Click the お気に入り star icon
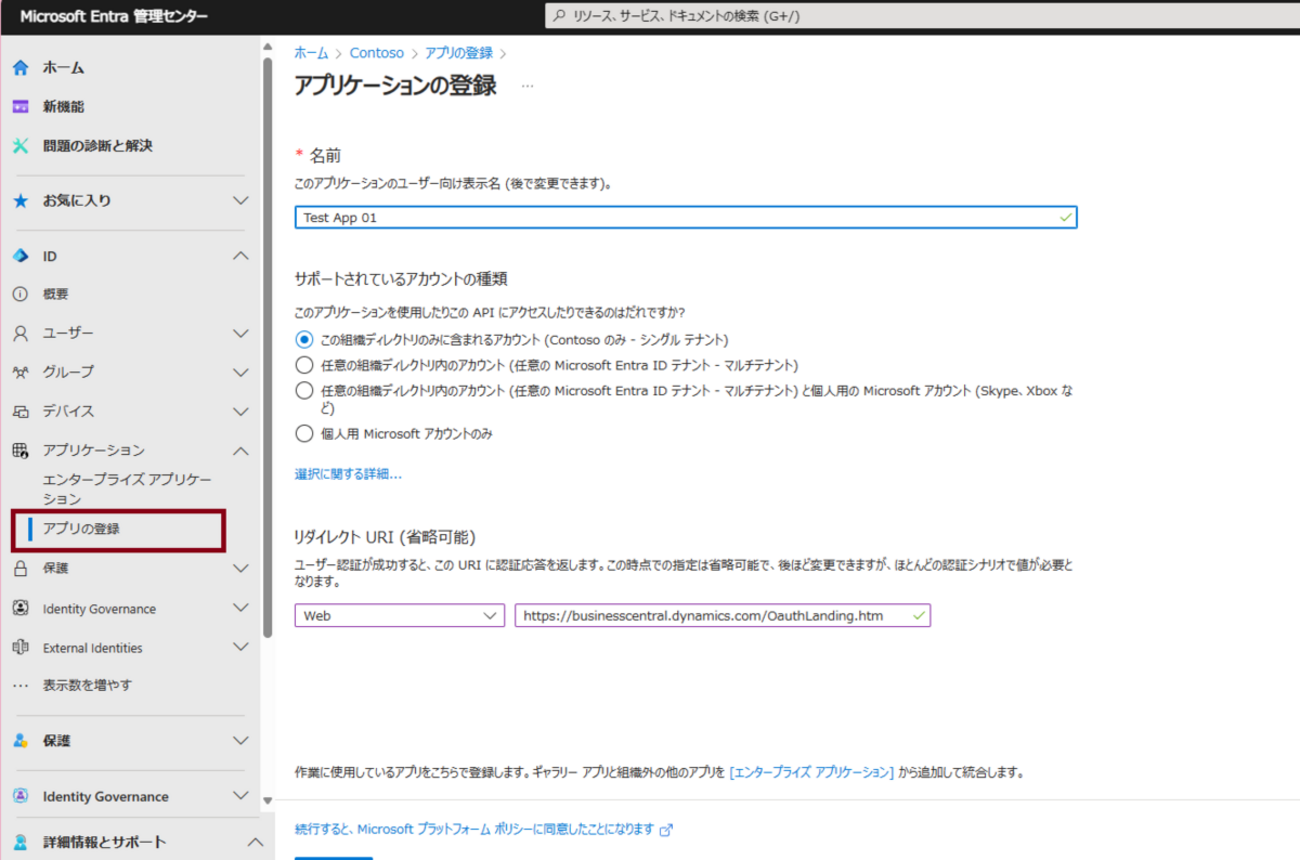The image size is (1300, 860). tap(20, 201)
